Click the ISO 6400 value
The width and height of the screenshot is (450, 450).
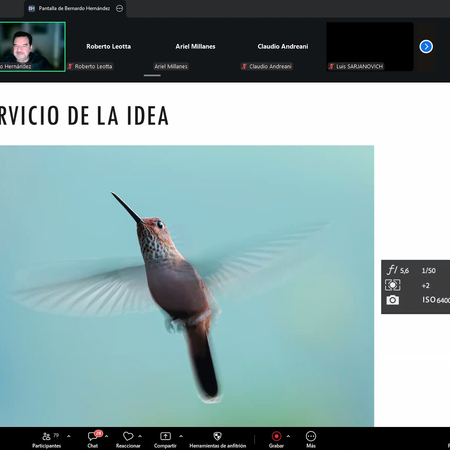[436, 300]
